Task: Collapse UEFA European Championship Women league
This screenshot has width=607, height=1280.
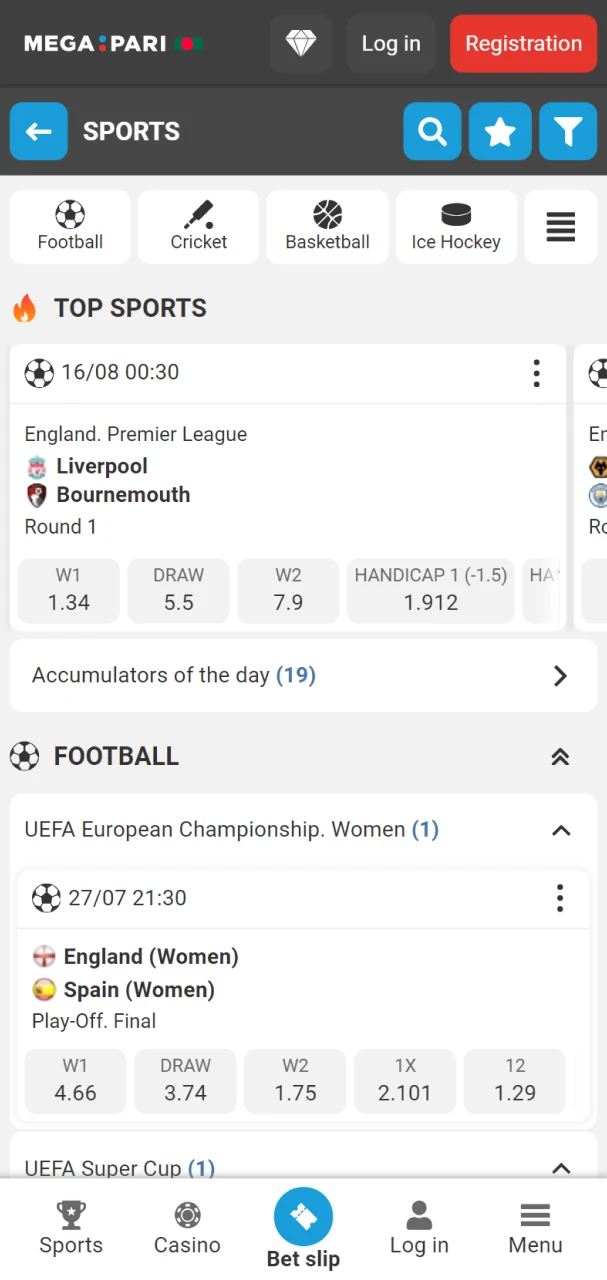Action: click(x=561, y=830)
